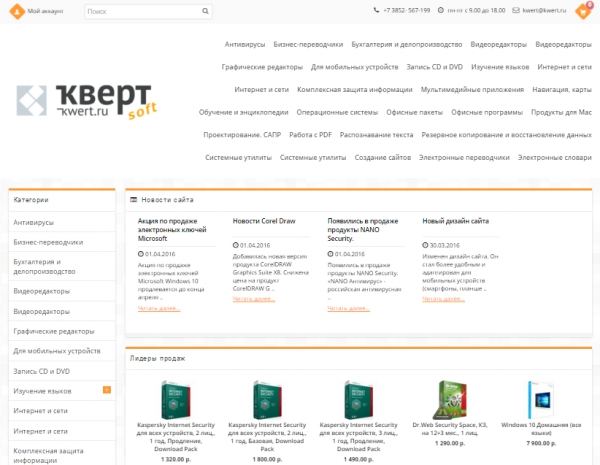Image resolution: width=600 pixels, height=465 pixels.
Task: Click the orange My Account user icon
Action: 17,11
